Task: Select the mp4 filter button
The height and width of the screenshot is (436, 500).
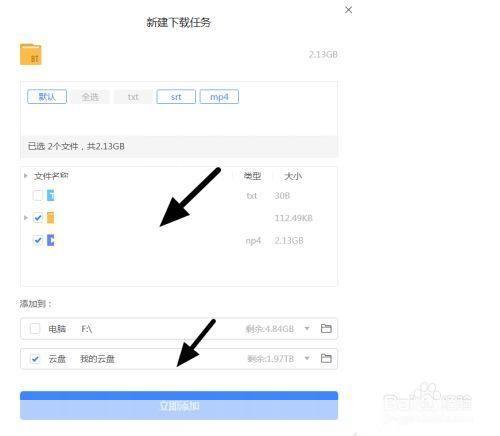Action: [x=219, y=97]
